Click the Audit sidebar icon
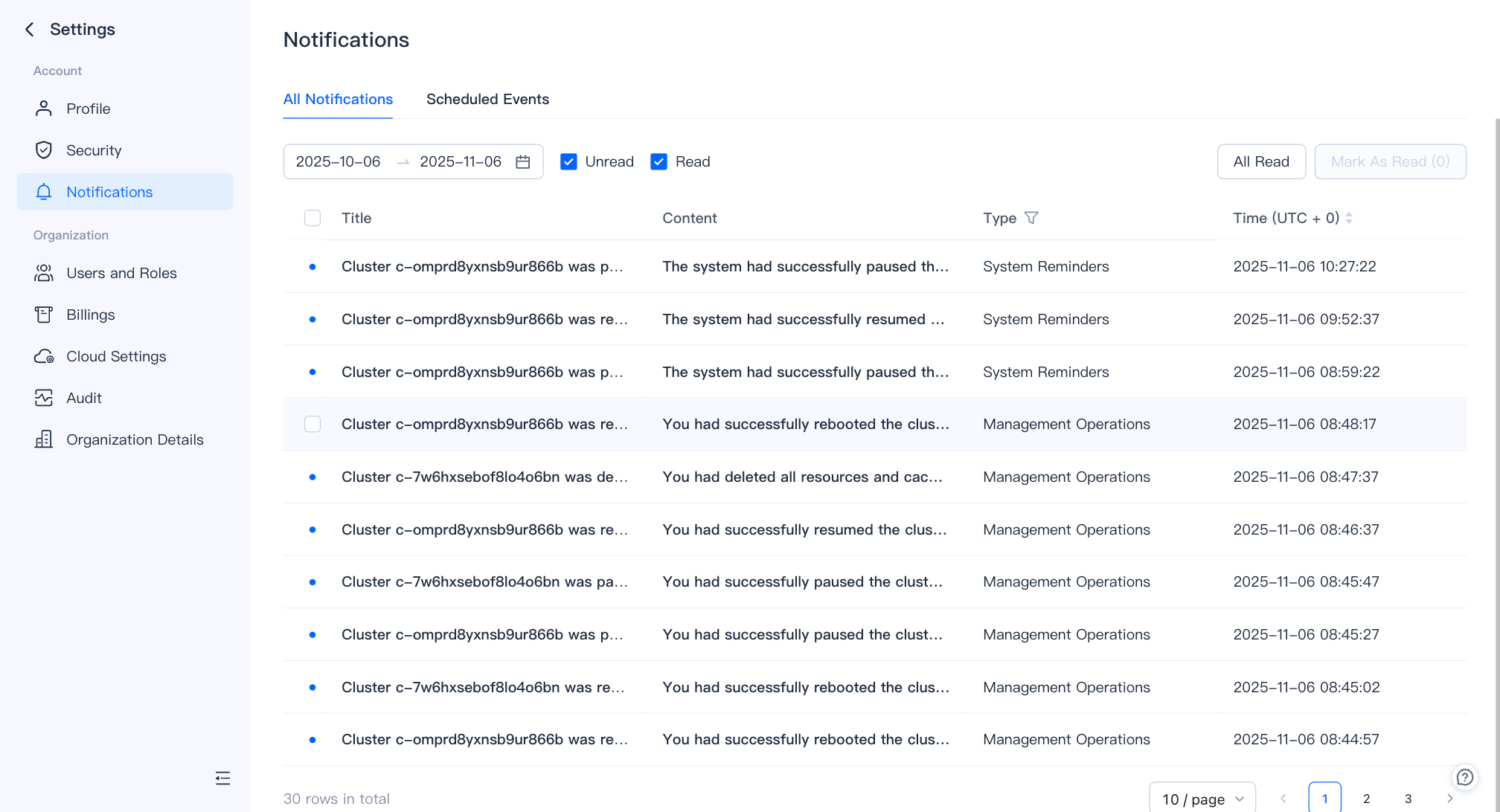The width and height of the screenshot is (1500, 812). (x=44, y=398)
